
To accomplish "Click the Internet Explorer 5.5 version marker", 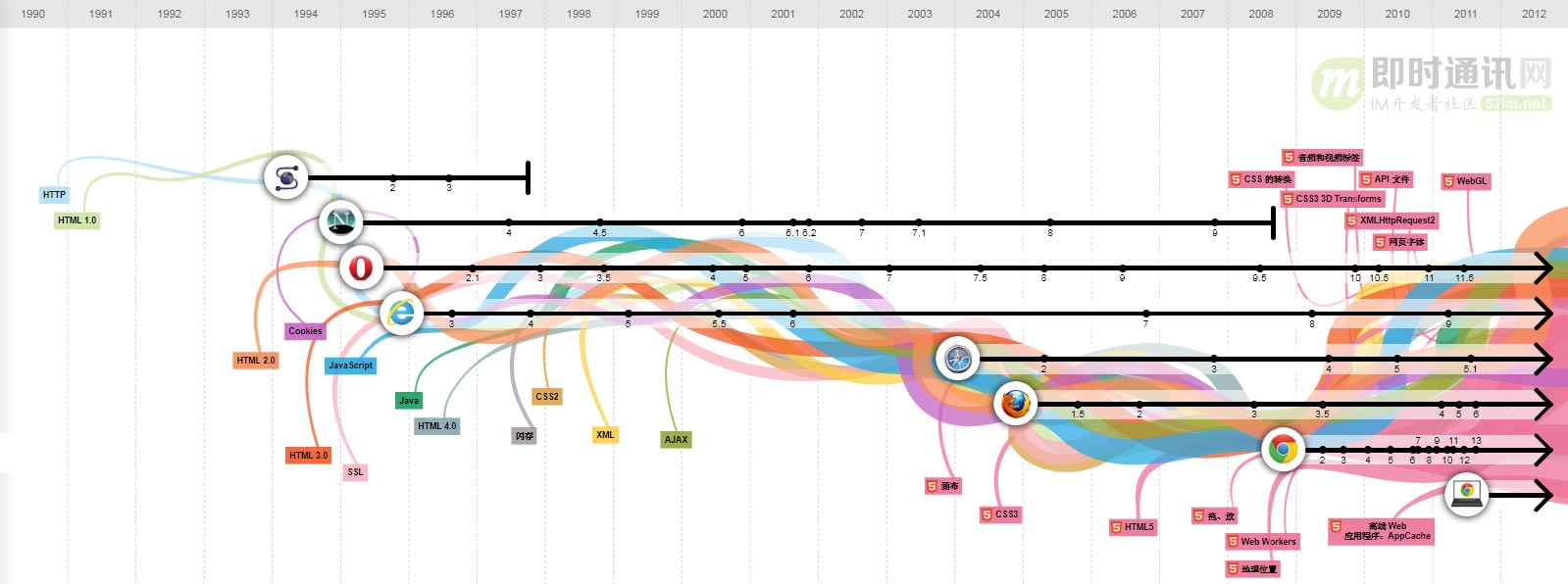I will point(719,314).
